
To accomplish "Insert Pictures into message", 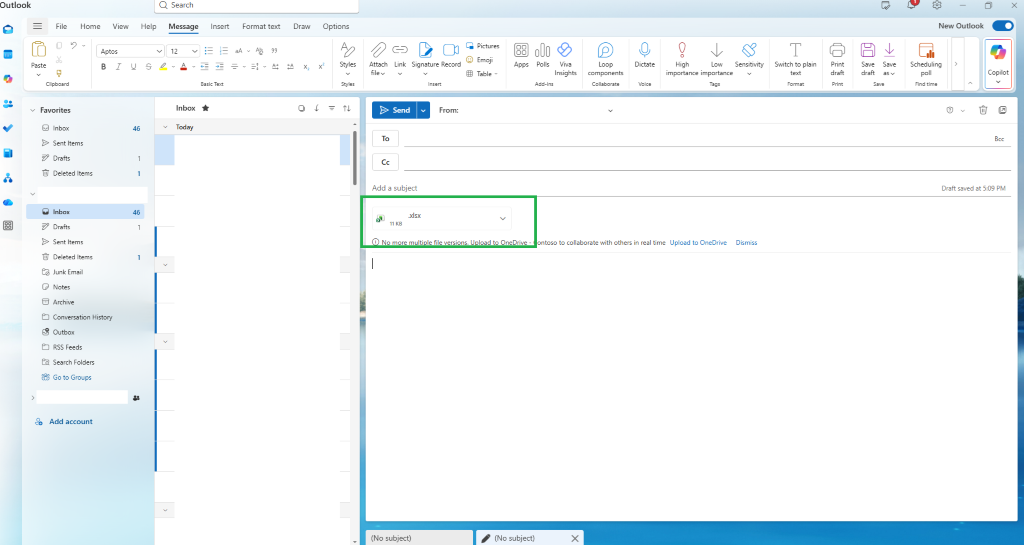I will click(x=483, y=46).
